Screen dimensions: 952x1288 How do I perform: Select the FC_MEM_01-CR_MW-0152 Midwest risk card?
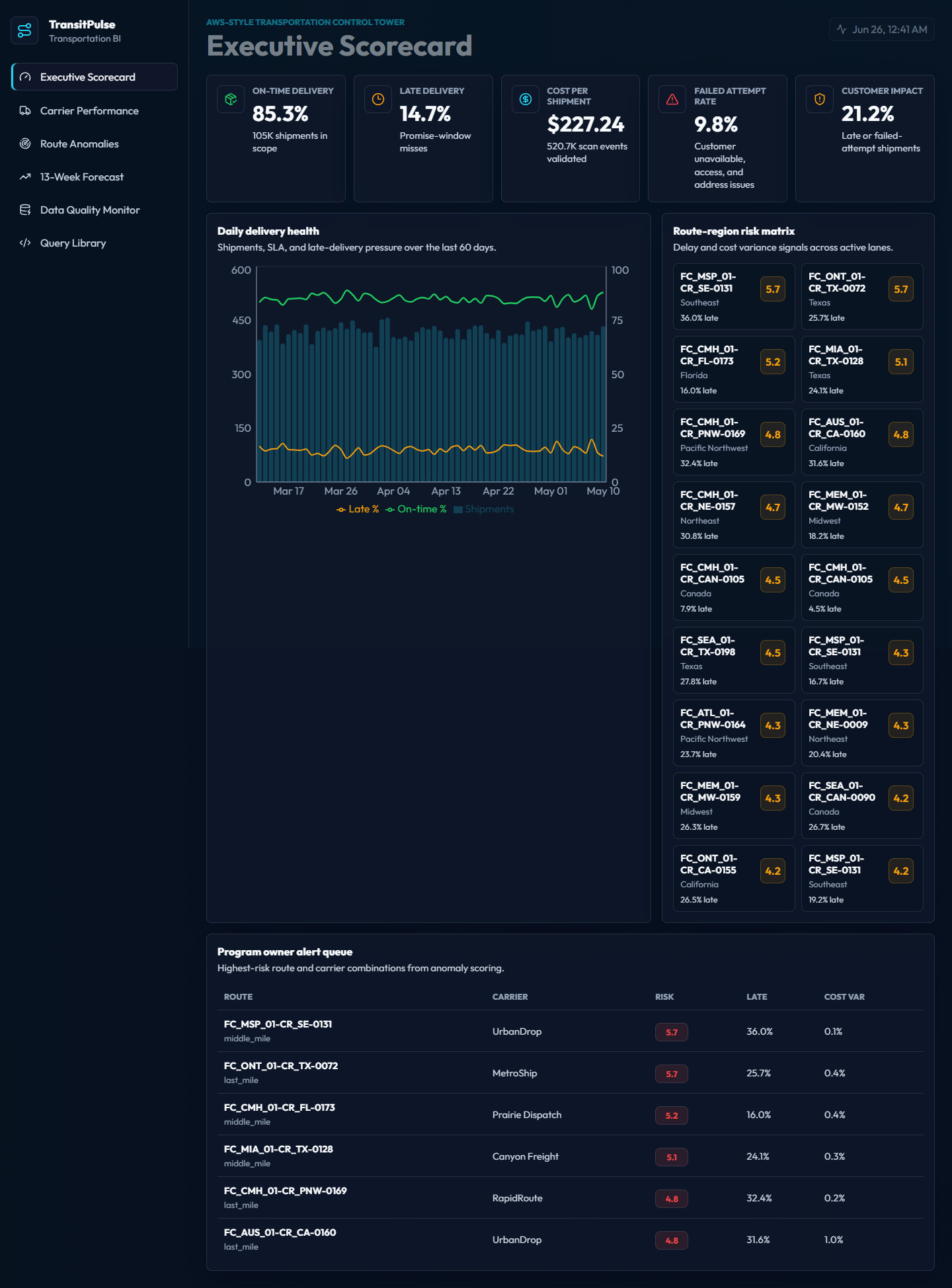pos(862,514)
